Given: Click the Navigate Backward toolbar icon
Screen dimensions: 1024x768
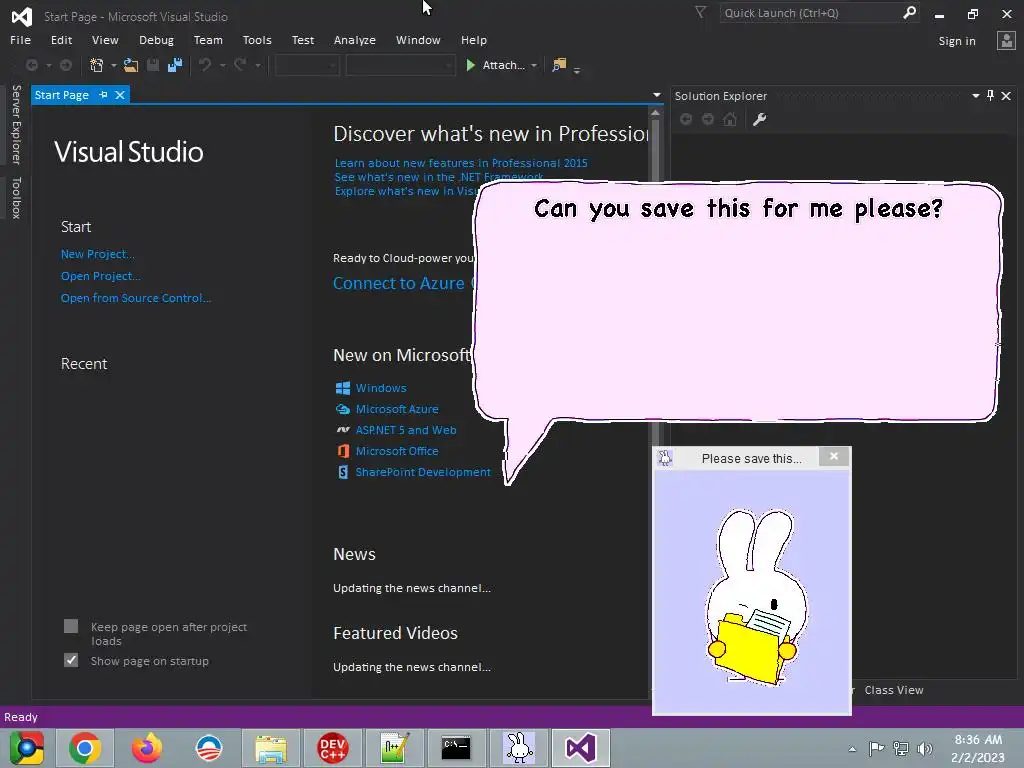Looking at the screenshot, I should (31, 65).
